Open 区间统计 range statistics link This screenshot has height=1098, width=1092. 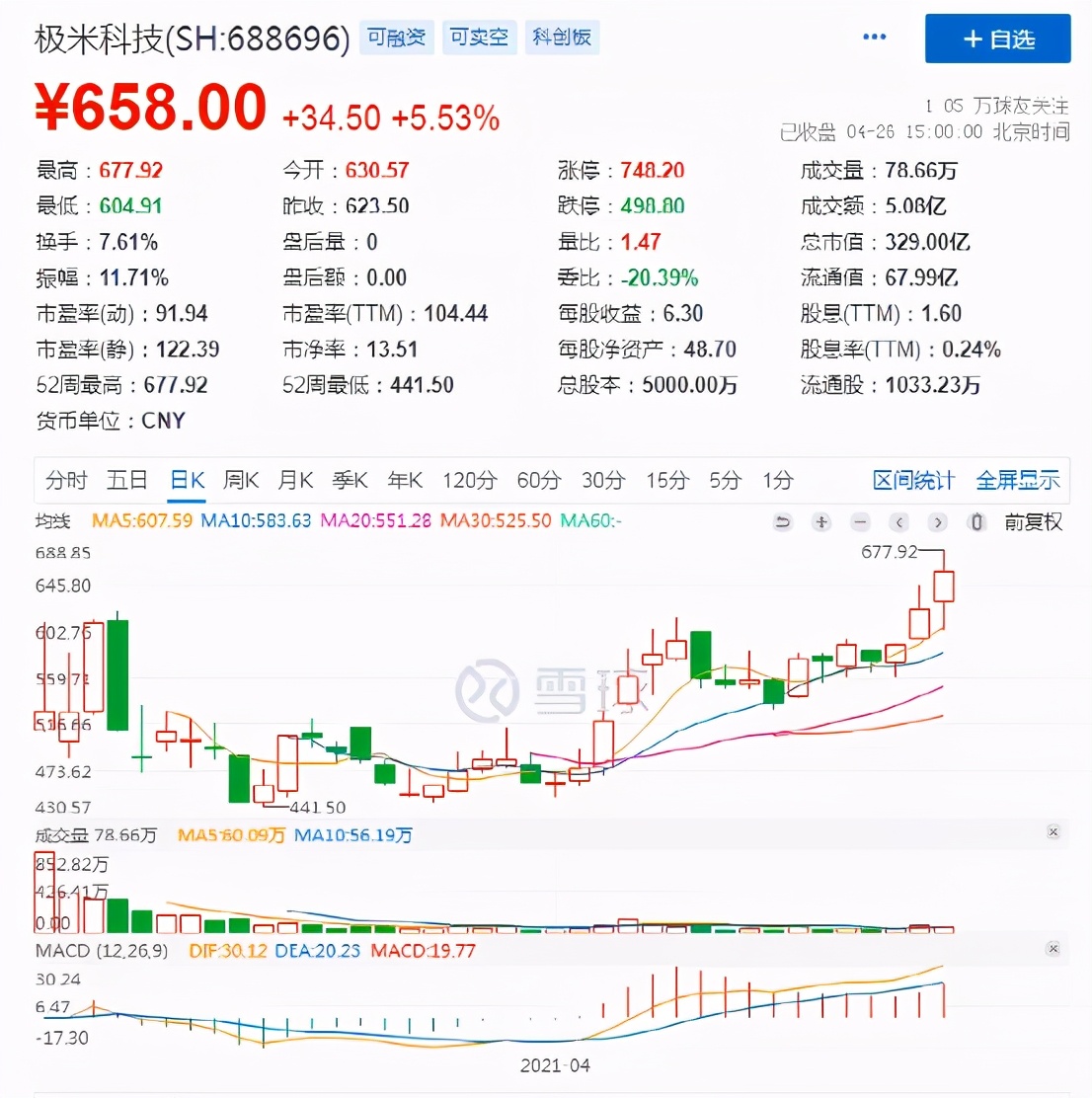[913, 481]
